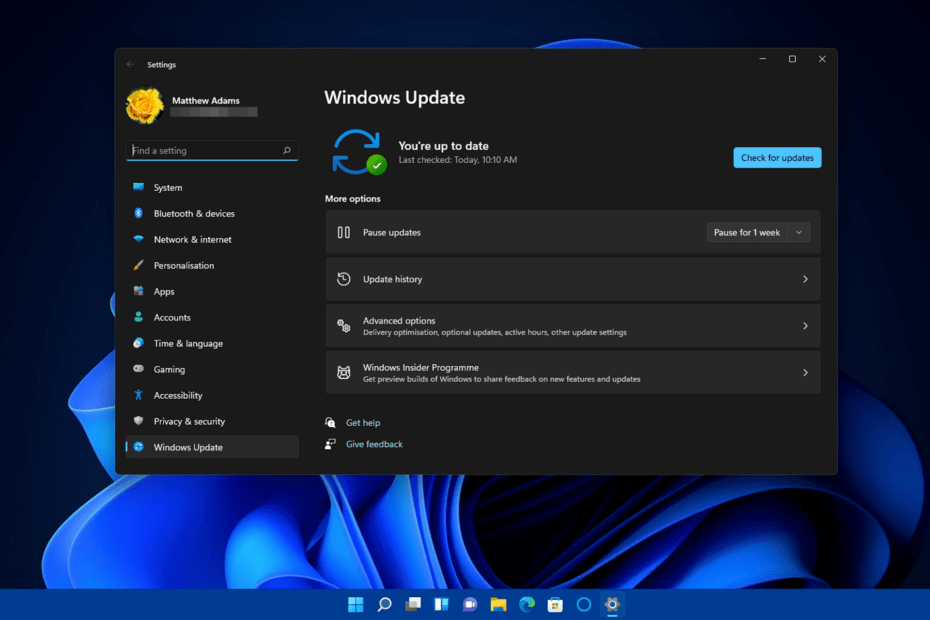Maximize the Settings window
Viewport: 930px width, 620px height.
click(x=792, y=59)
